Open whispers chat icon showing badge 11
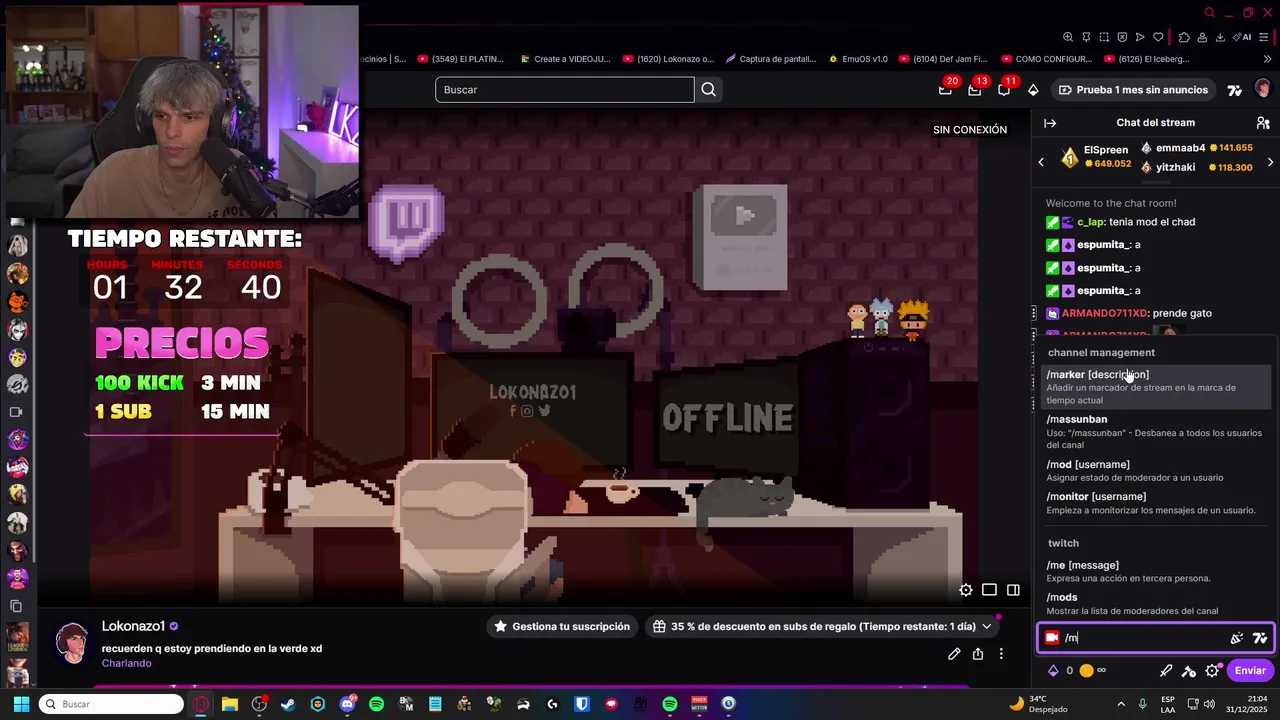This screenshot has height=720, width=1280. pos(1004,90)
